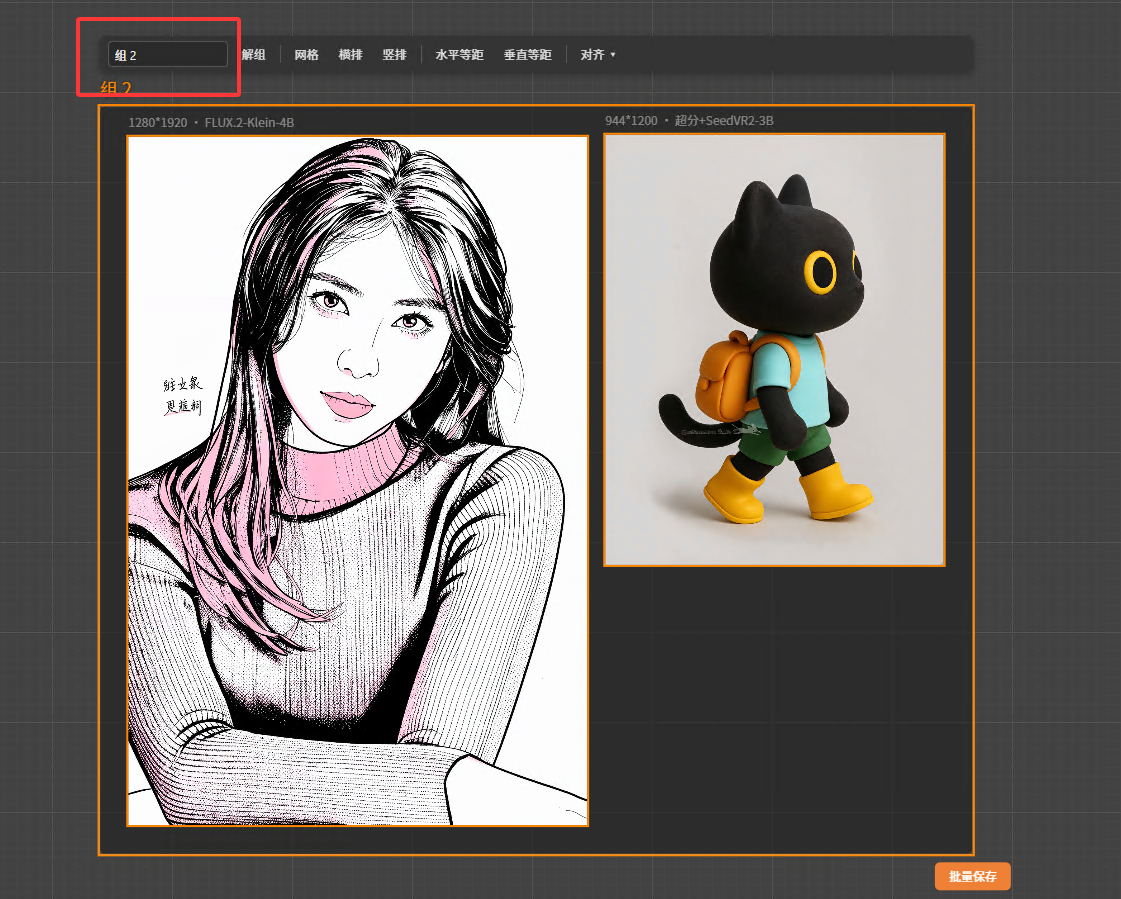Select the manga girl portrait image
Viewport: 1121px width, 899px height.
tap(357, 481)
